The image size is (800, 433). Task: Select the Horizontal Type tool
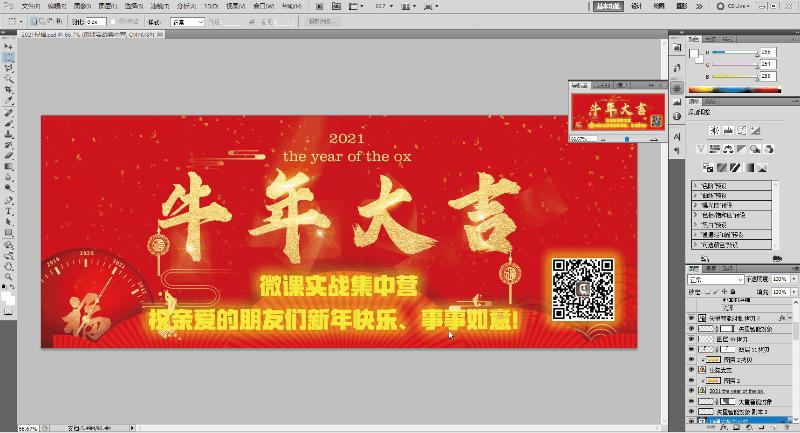8,211
